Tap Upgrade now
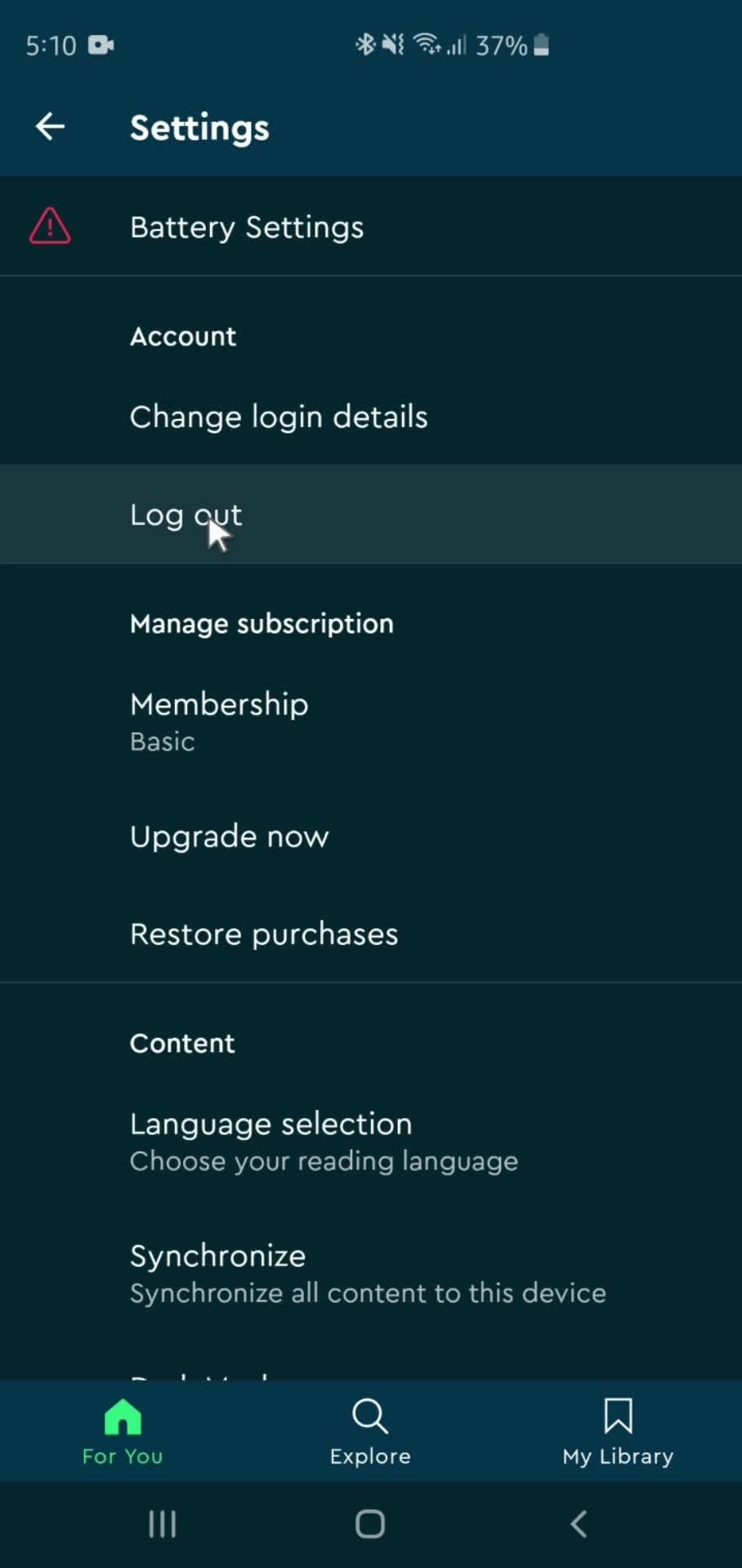Viewport: 742px width, 1568px height. 229,836
